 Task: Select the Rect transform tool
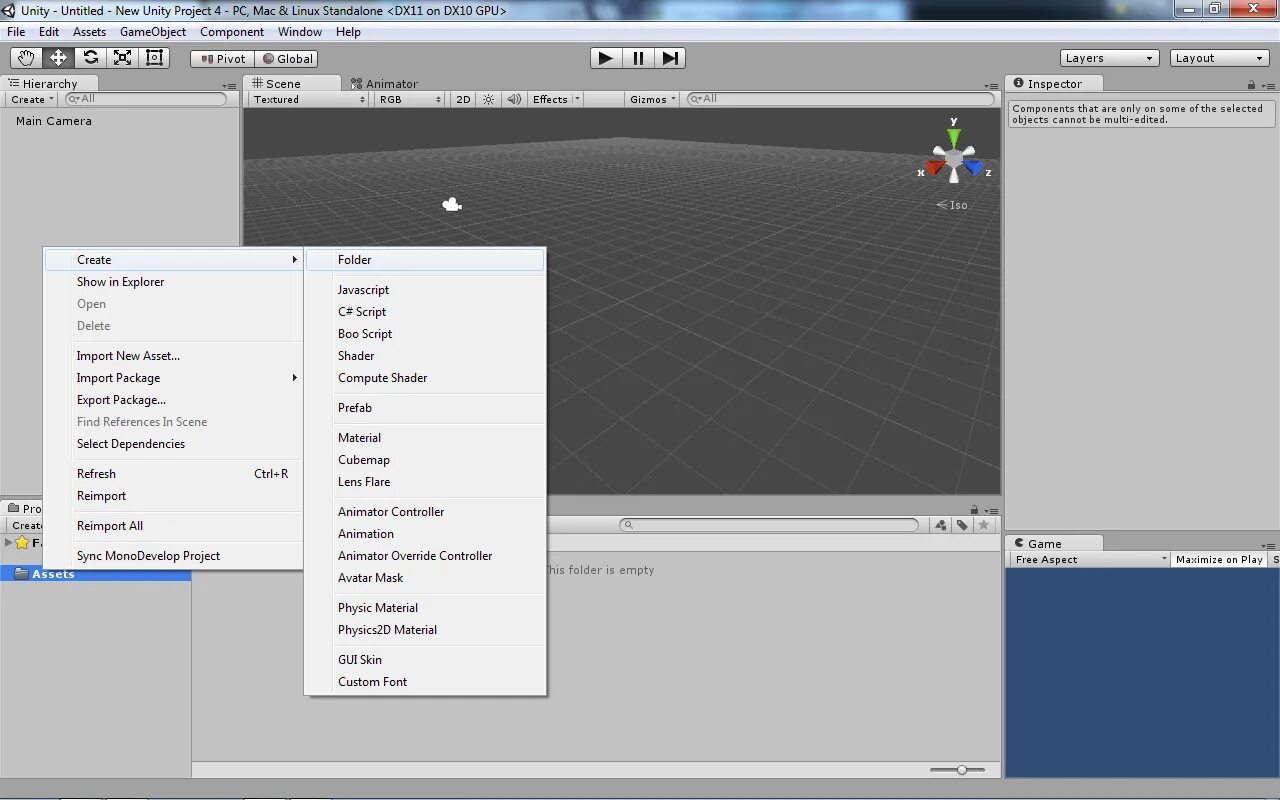point(154,58)
